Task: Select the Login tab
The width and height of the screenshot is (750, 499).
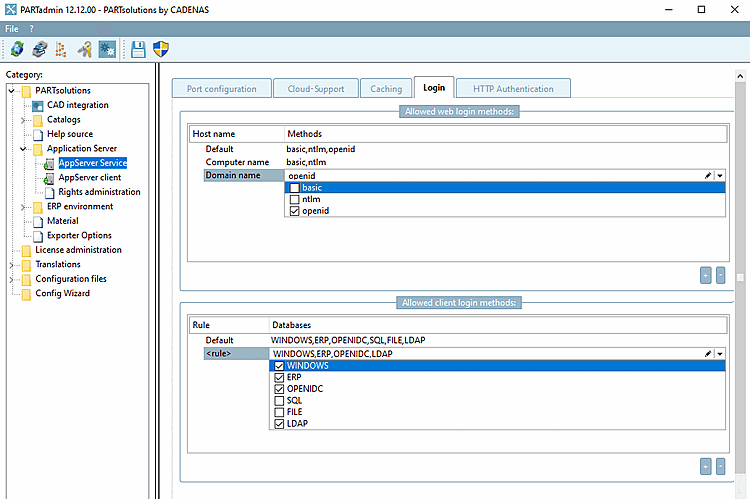Action: (x=434, y=88)
